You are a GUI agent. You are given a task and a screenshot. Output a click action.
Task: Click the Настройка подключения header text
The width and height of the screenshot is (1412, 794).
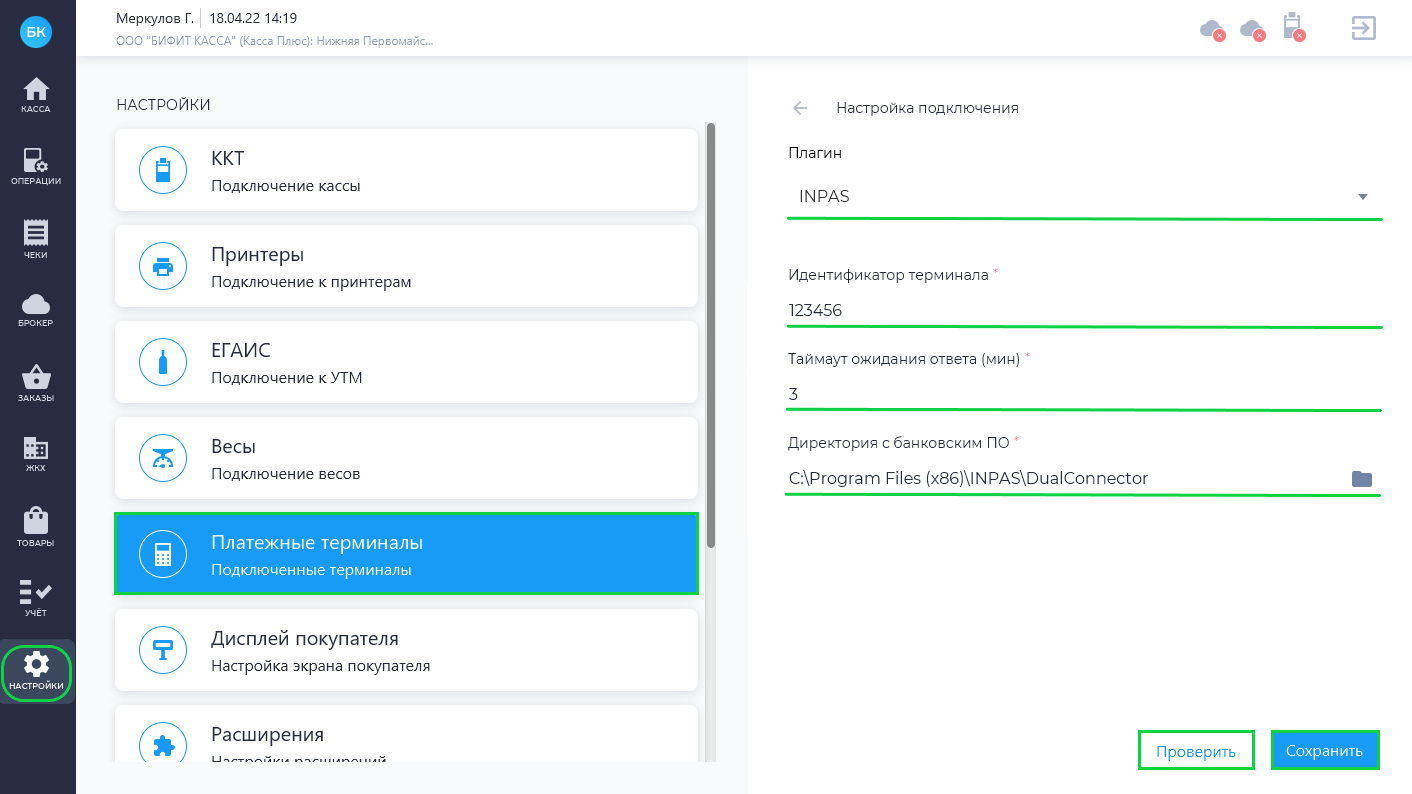(927, 108)
